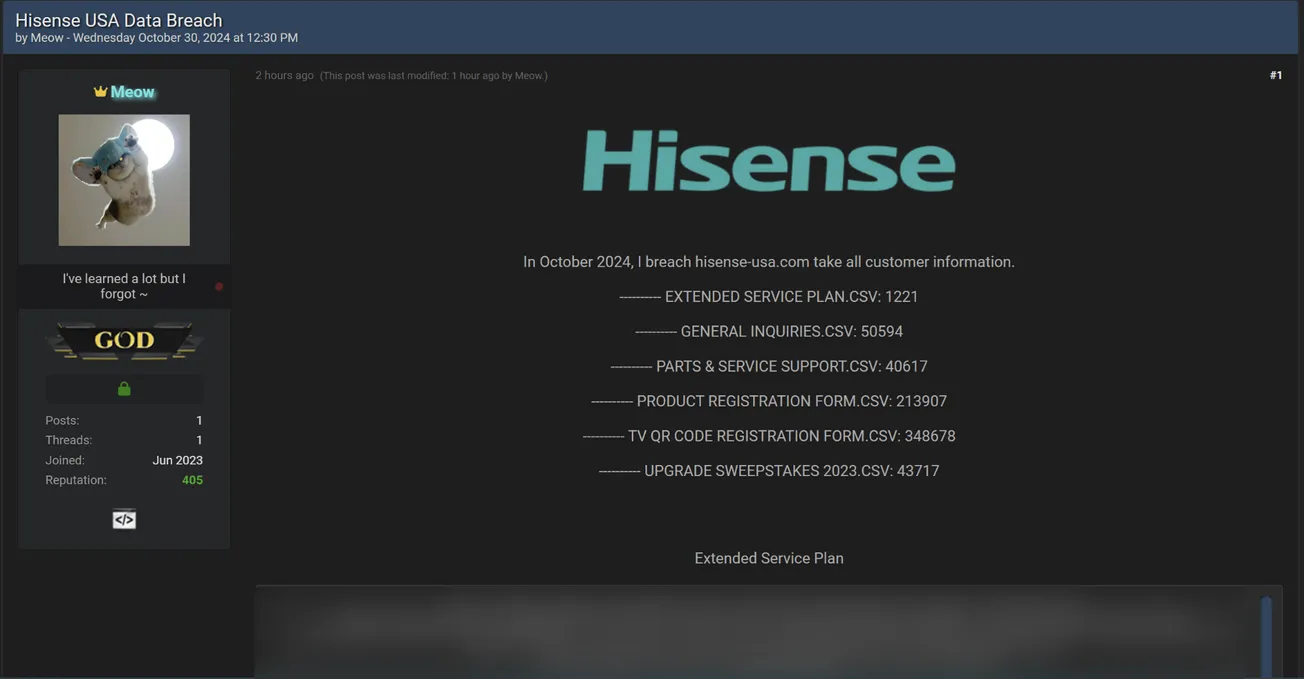This screenshot has width=1304, height=679.
Task: Click the '2 hours ago' post timestamp
Action: tap(284, 76)
